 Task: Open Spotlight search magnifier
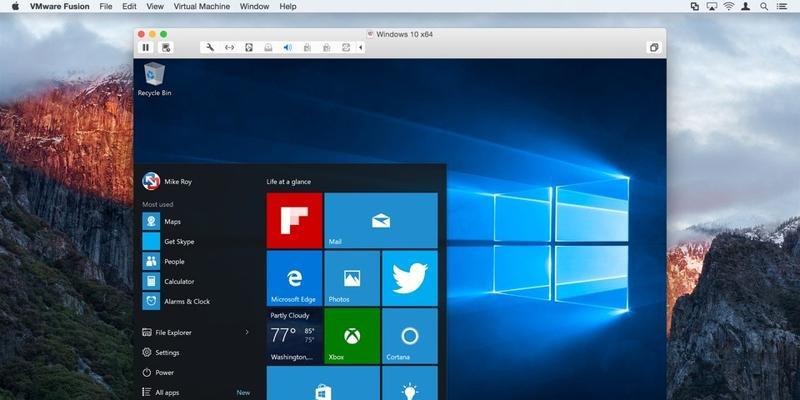764,6
